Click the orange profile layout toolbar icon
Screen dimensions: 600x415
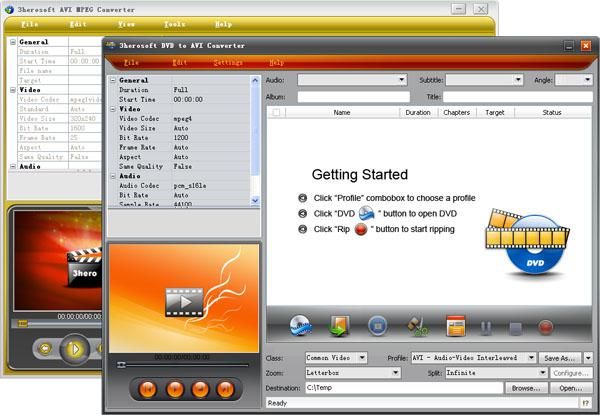coord(456,326)
